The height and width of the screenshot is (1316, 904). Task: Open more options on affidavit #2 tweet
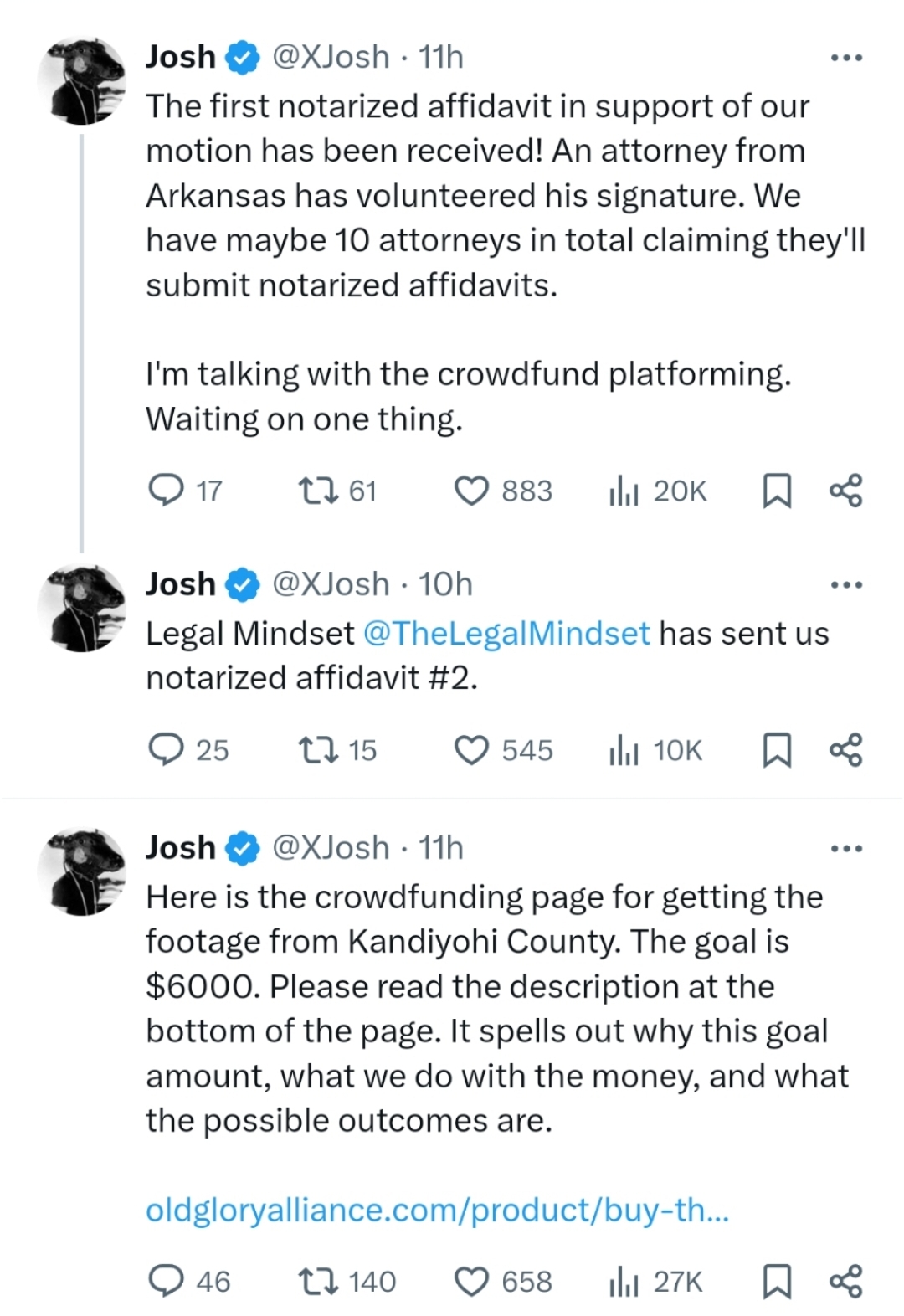(x=846, y=585)
